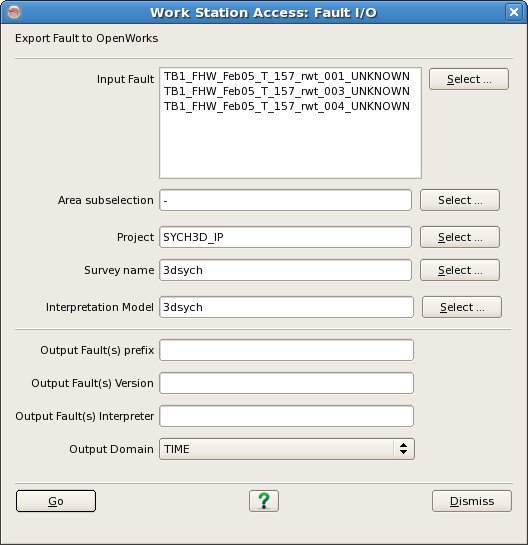
Task: Dismiss the export dialog
Action: click(x=472, y=501)
